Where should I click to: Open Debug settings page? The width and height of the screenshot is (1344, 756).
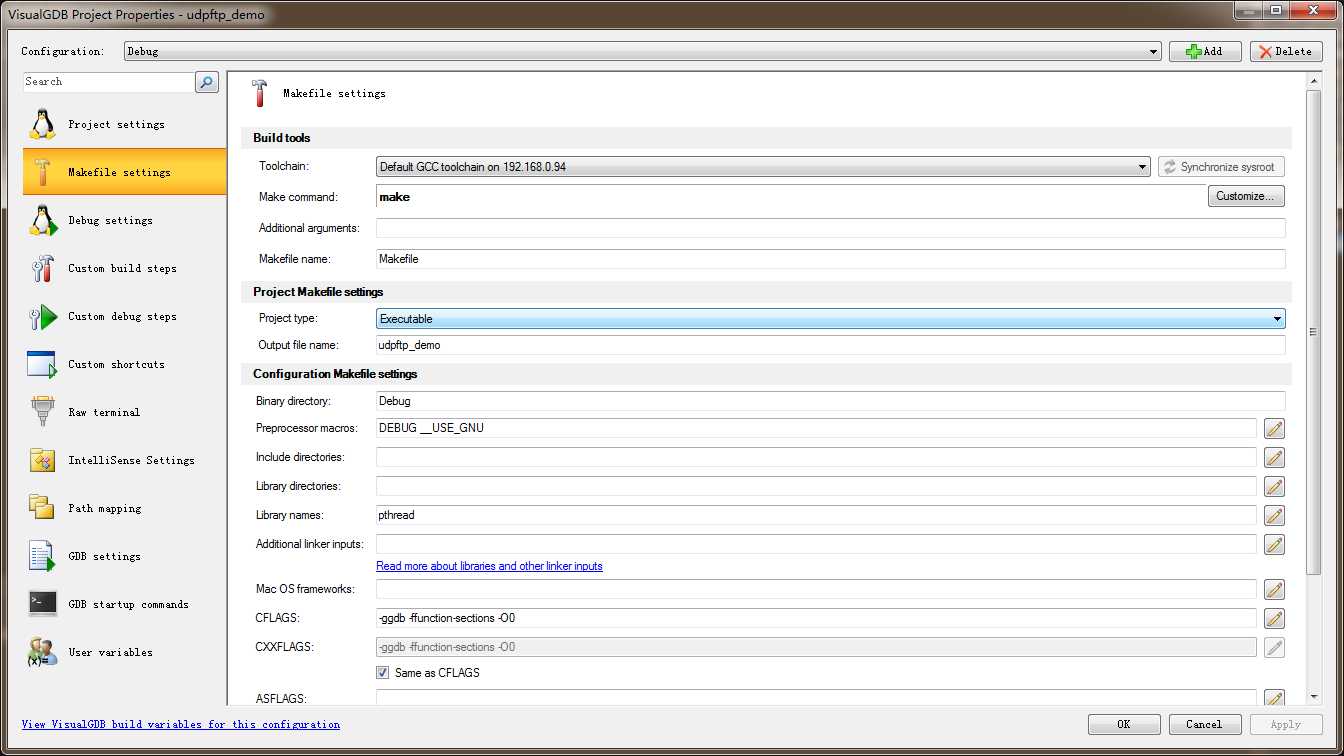124,220
